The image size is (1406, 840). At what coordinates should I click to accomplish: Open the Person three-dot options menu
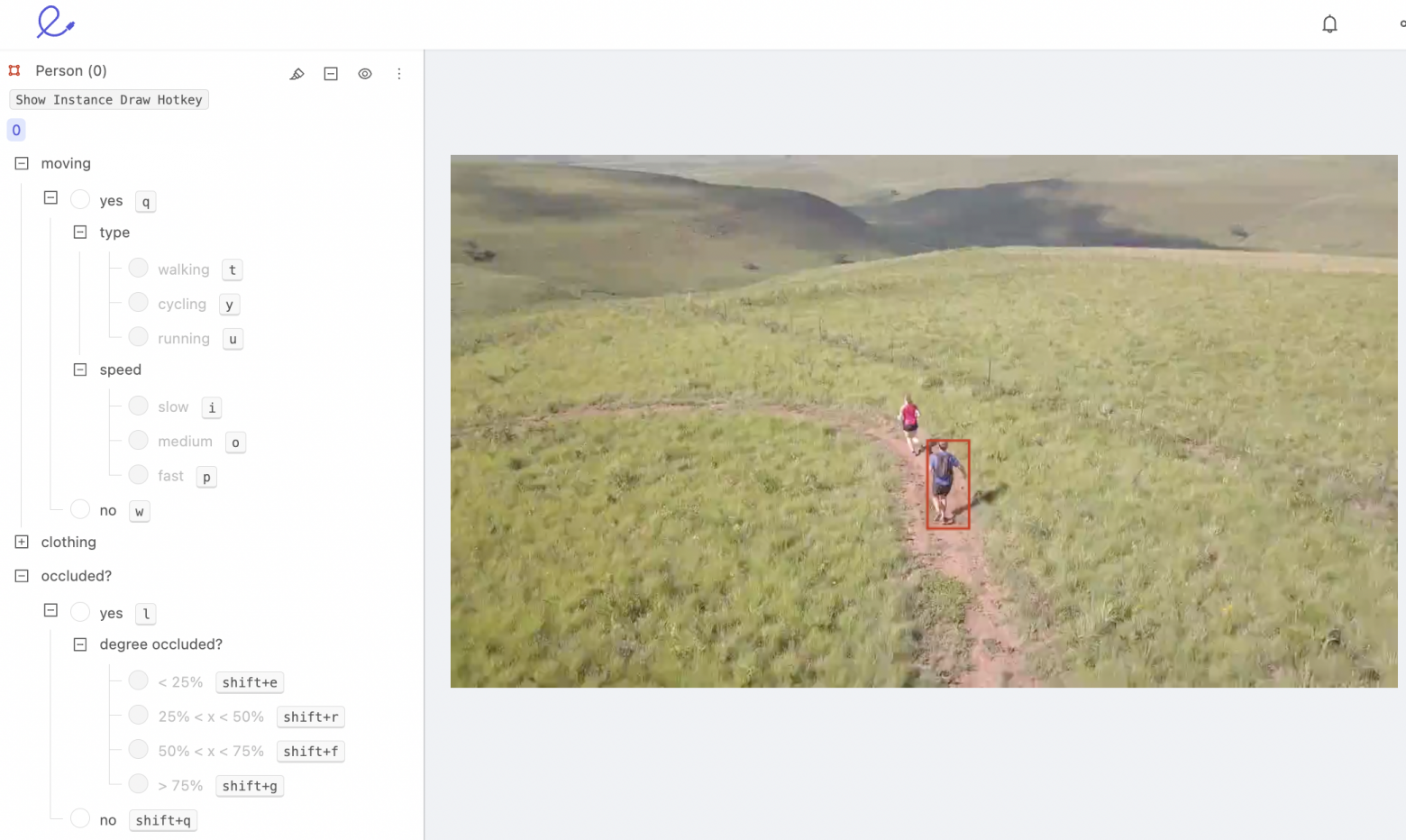[x=399, y=74]
